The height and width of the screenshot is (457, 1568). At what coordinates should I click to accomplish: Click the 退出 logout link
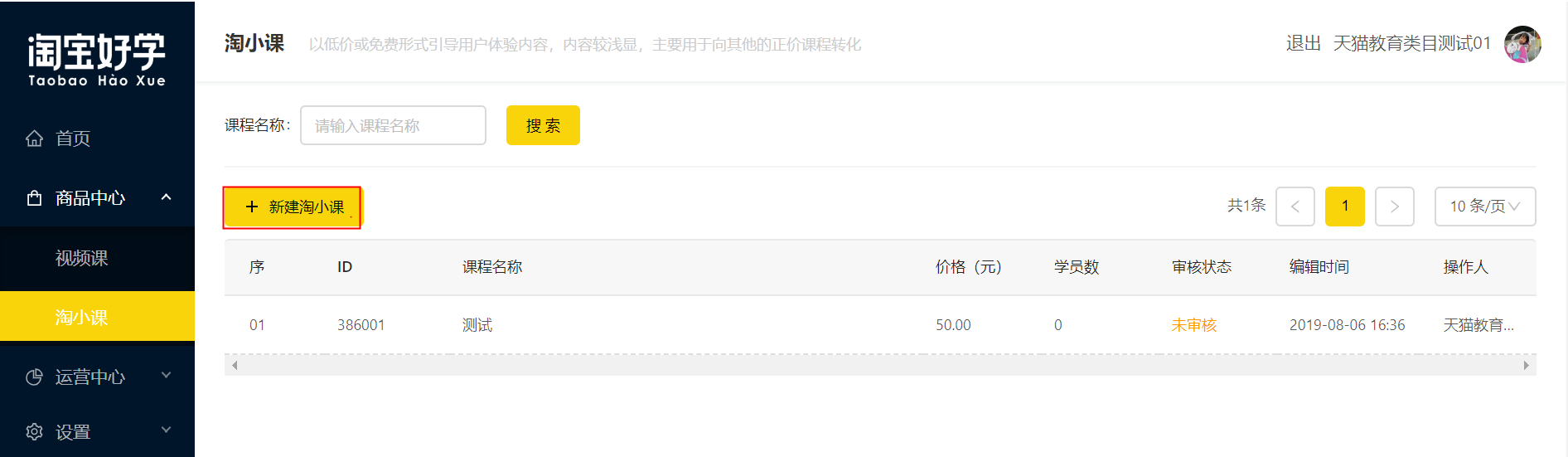pyautogui.click(x=1303, y=43)
